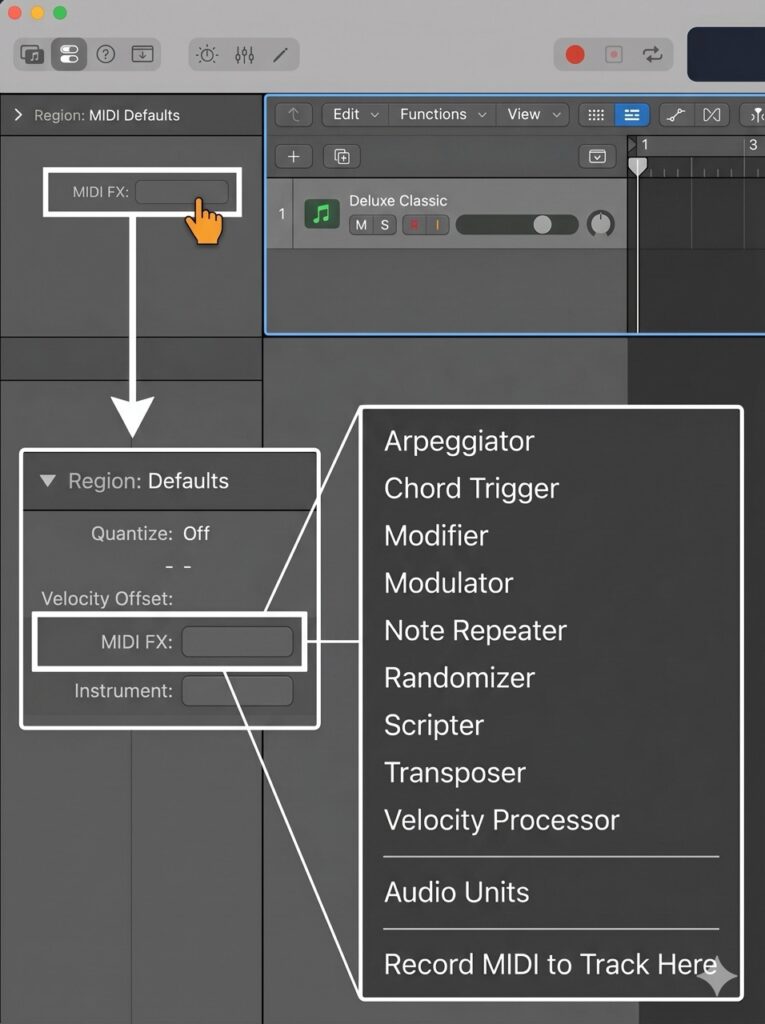Click the Catch playhead icon at right
The image size is (765, 1024).
[755, 115]
